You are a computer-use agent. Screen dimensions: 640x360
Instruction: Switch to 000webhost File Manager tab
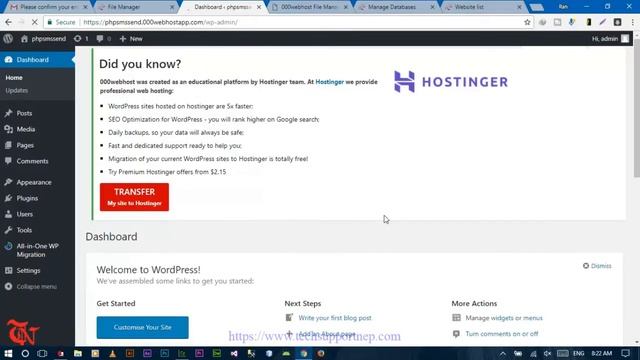309,7
